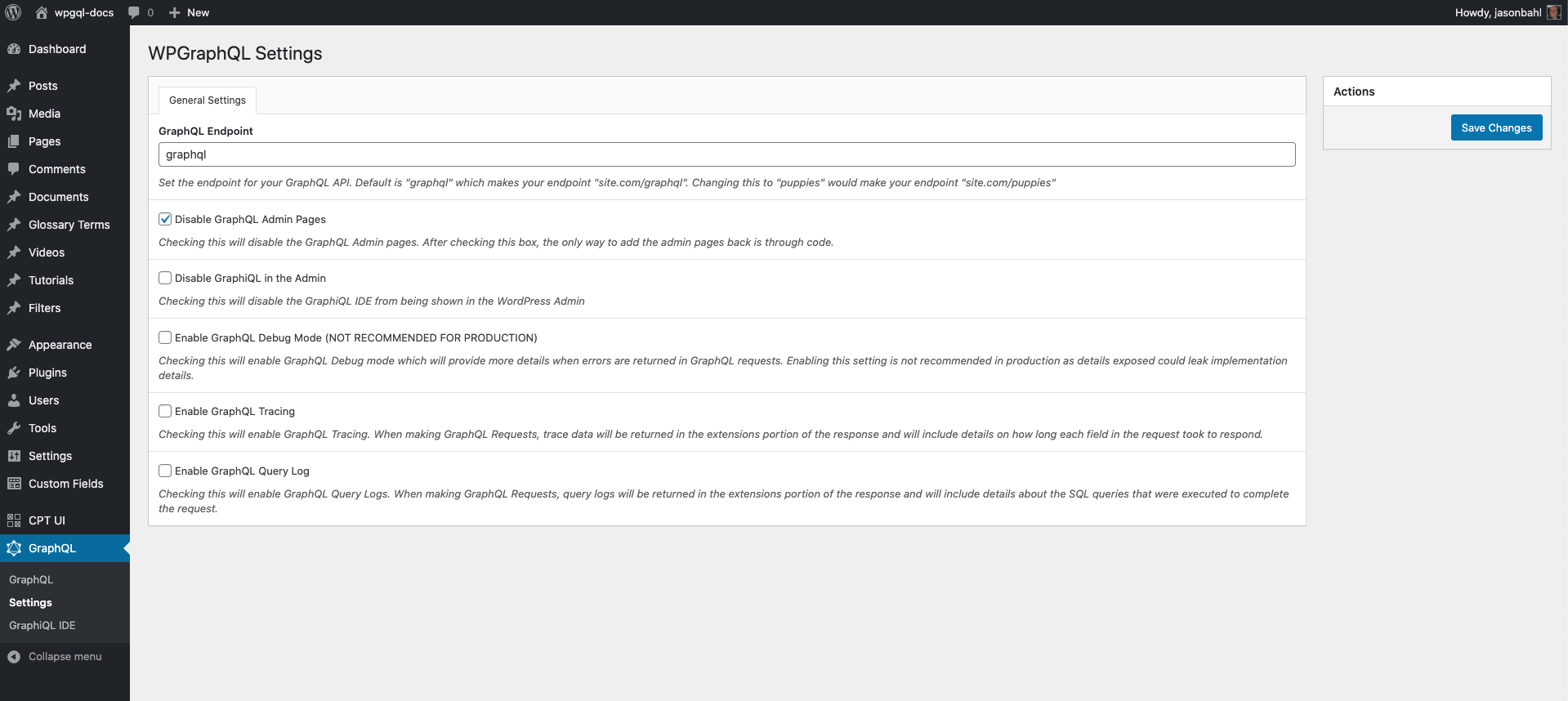Open the comments bubble icon in admin bar
1568x701 pixels.
coord(134,12)
